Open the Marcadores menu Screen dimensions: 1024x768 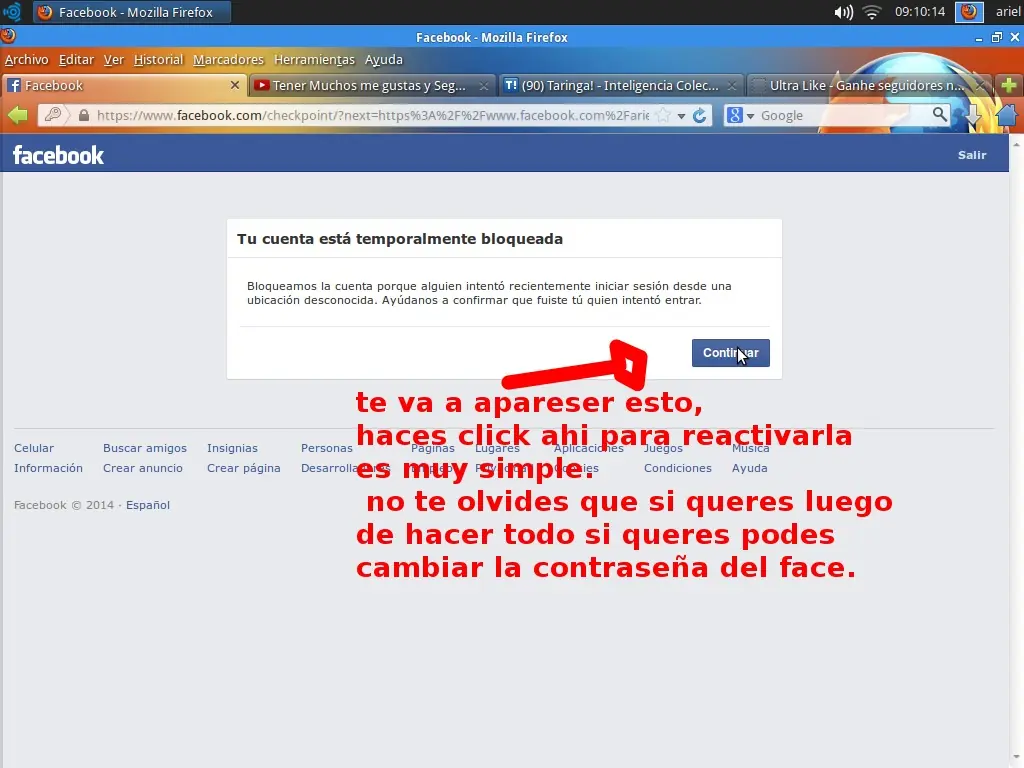click(x=229, y=59)
